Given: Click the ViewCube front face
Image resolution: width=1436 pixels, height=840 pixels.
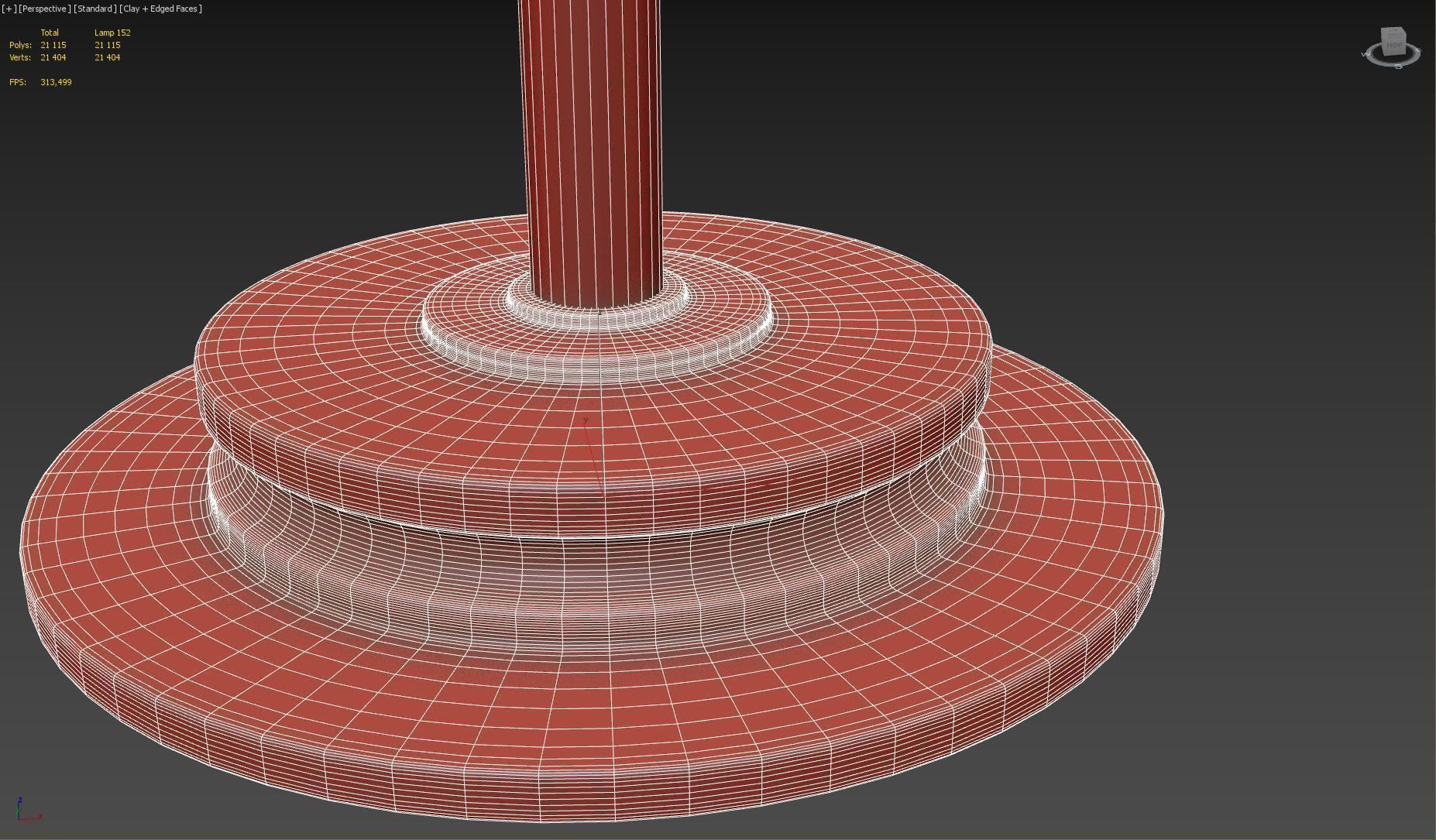Looking at the screenshot, I should (1393, 45).
